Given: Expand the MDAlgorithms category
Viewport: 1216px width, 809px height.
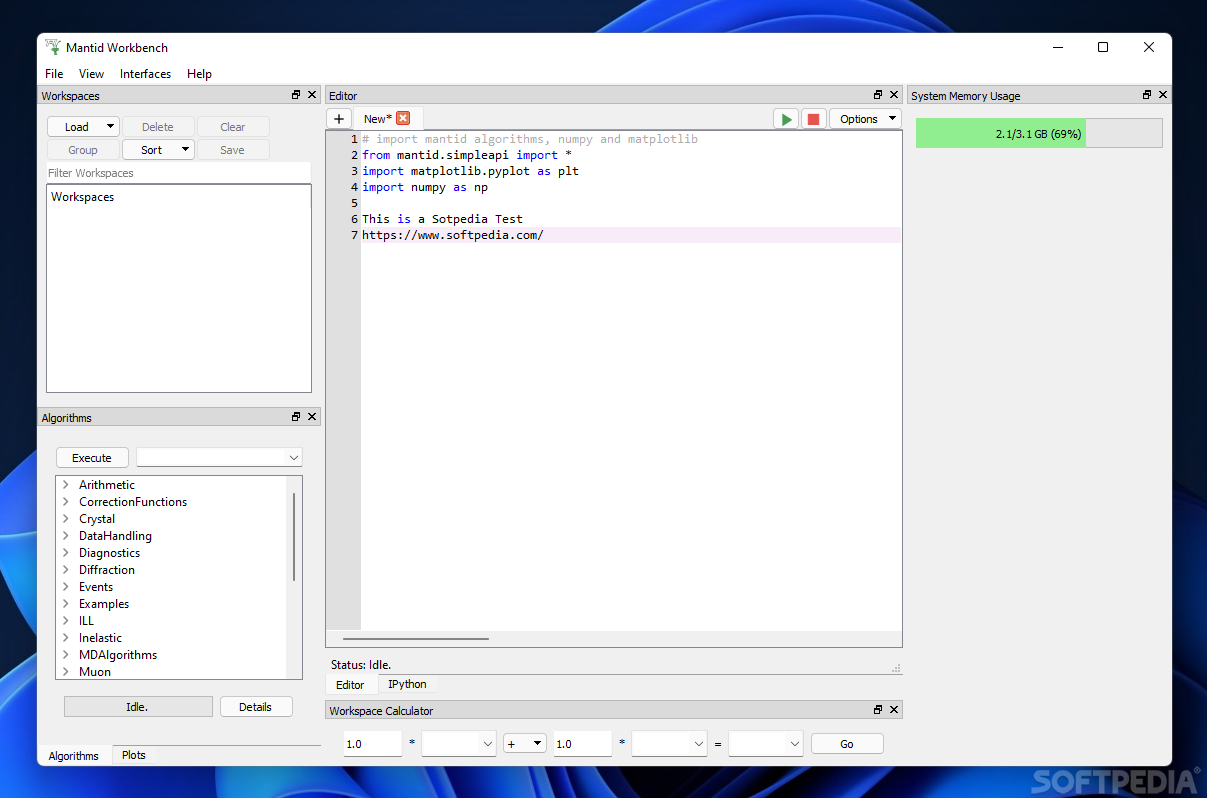Looking at the screenshot, I should pyautogui.click(x=66, y=655).
